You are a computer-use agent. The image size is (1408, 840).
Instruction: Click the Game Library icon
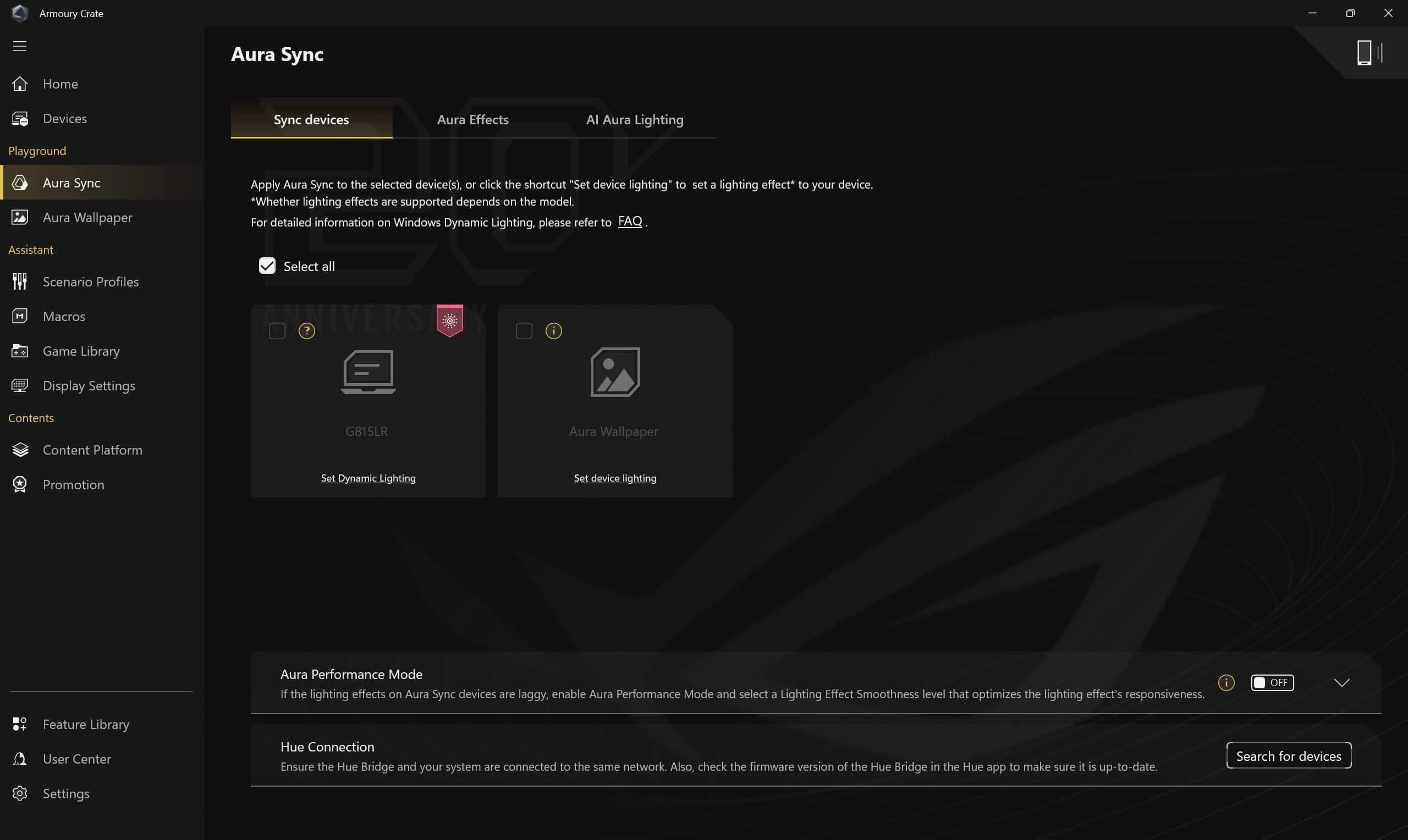click(x=20, y=351)
